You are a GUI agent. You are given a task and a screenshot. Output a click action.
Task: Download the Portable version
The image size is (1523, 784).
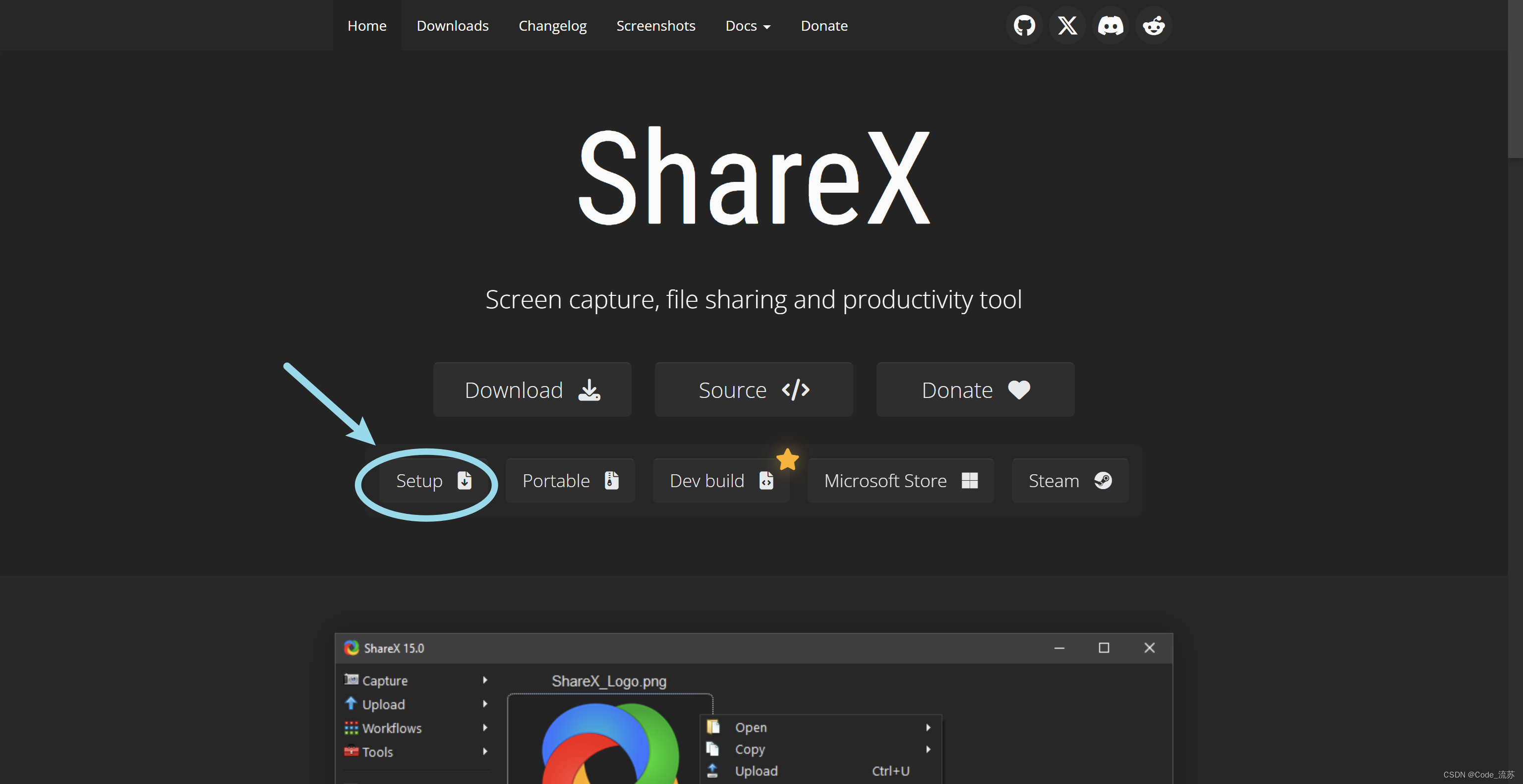[x=570, y=481]
